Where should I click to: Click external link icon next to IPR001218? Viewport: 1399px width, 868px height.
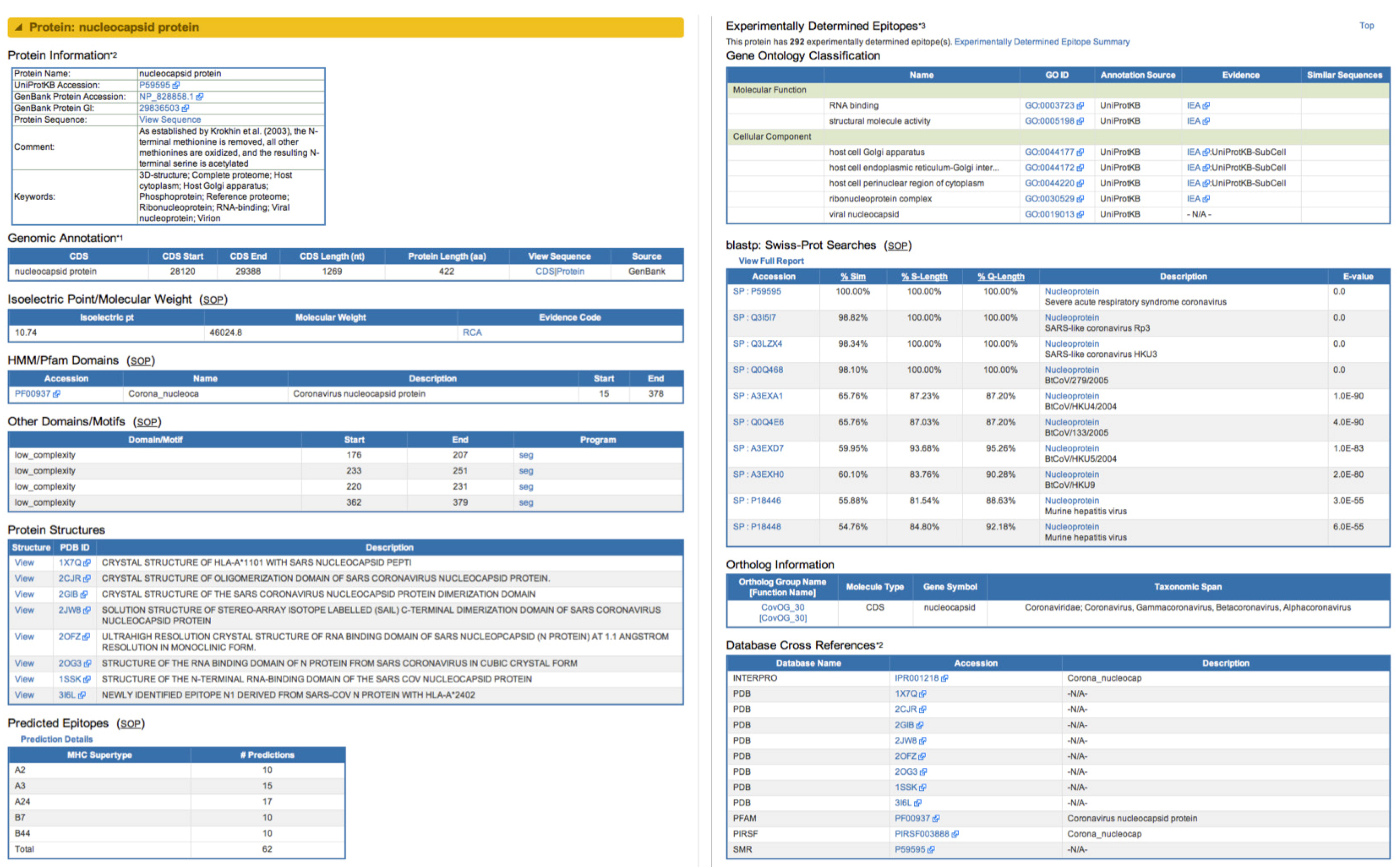click(x=945, y=678)
